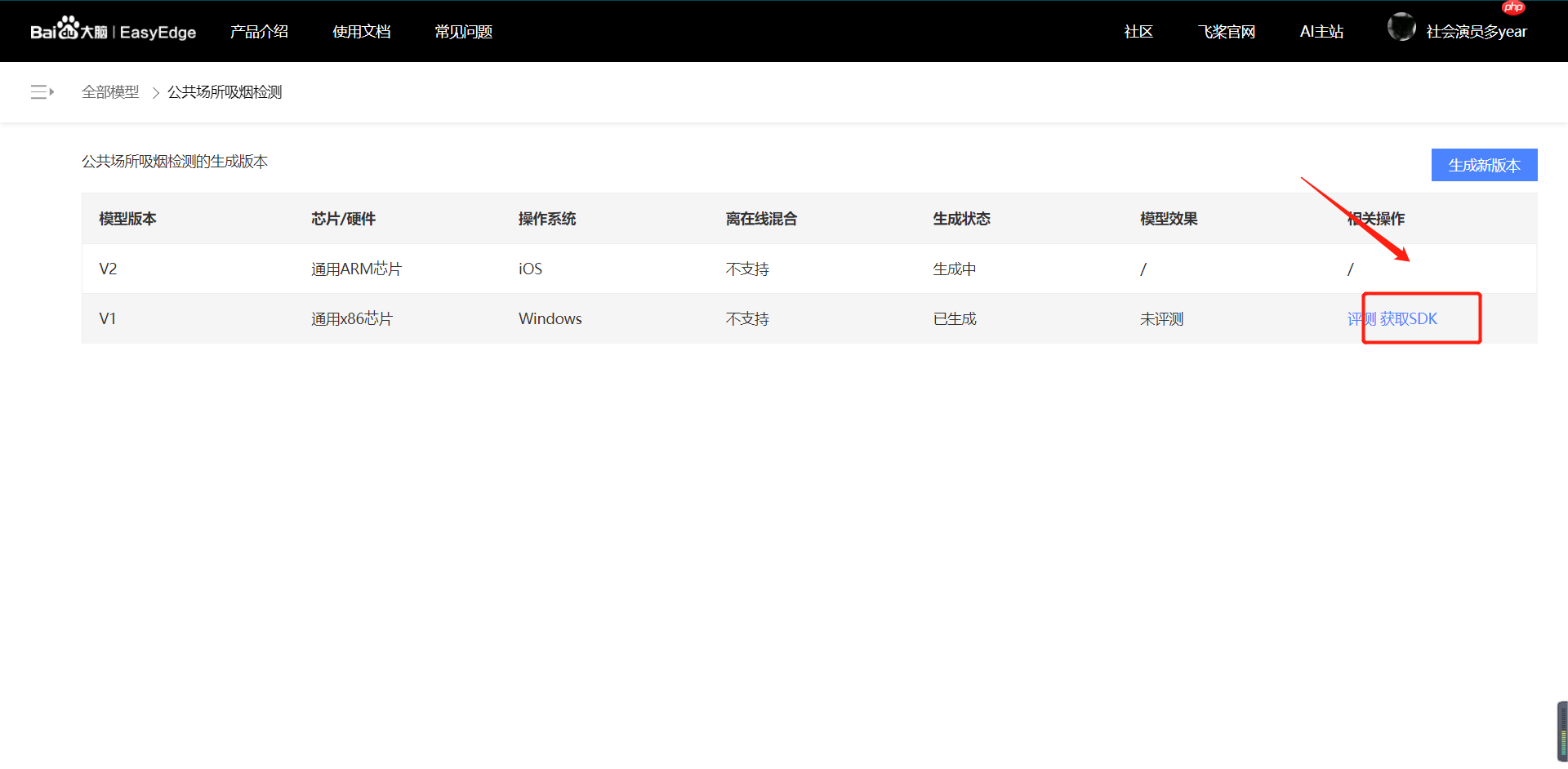Click the 公共场所吸烟检测 breadcrumb
This screenshot has width=1568, height=769.
coord(225,92)
